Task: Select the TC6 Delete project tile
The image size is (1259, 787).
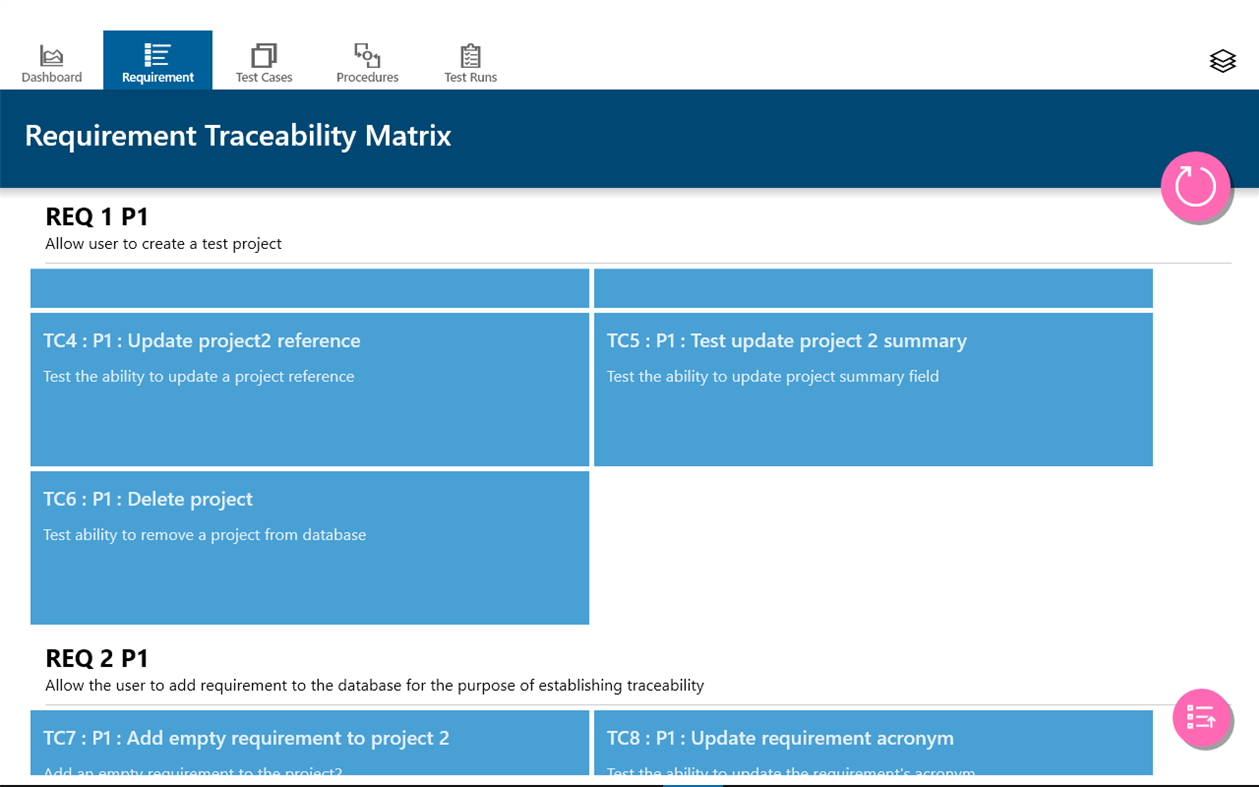Action: pos(309,547)
